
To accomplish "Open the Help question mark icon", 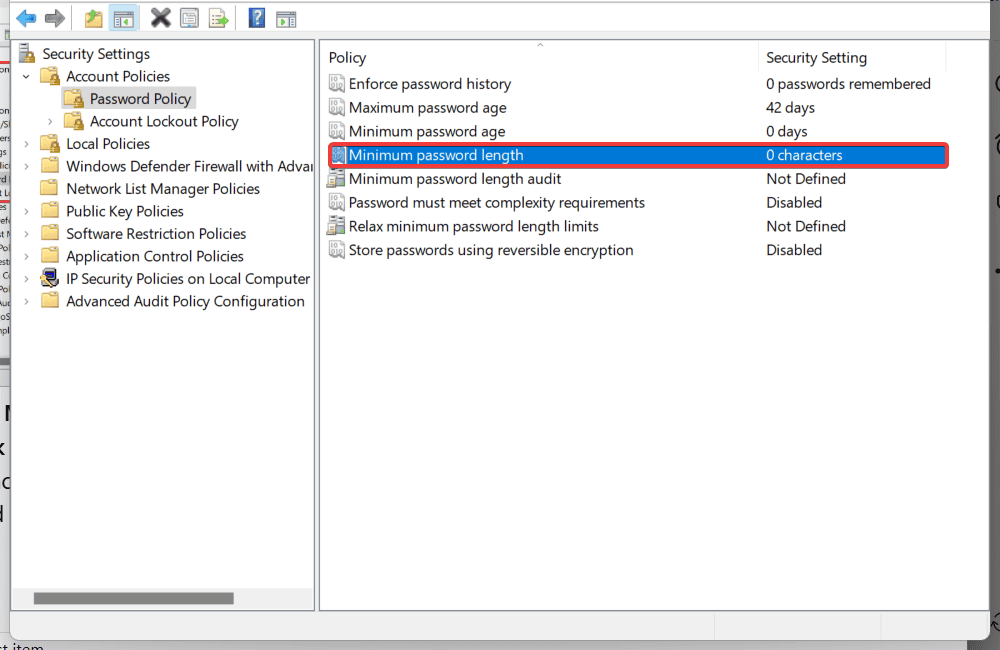I will click(257, 18).
